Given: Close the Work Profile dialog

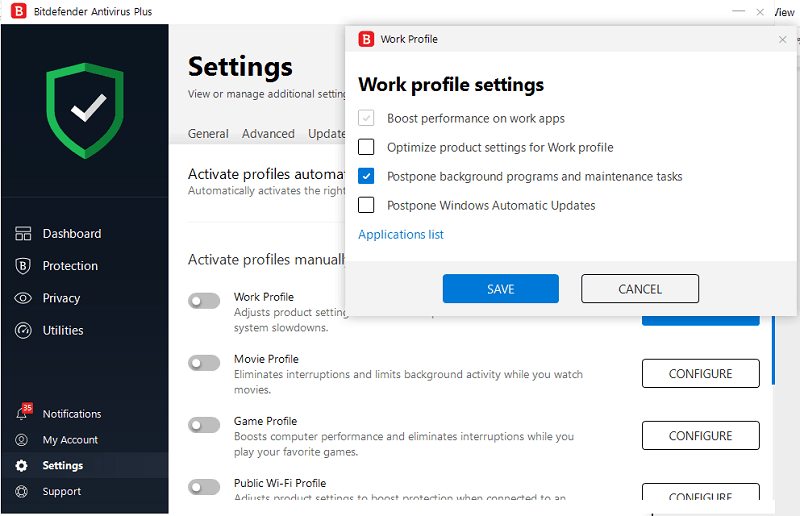Looking at the screenshot, I should [x=783, y=39].
